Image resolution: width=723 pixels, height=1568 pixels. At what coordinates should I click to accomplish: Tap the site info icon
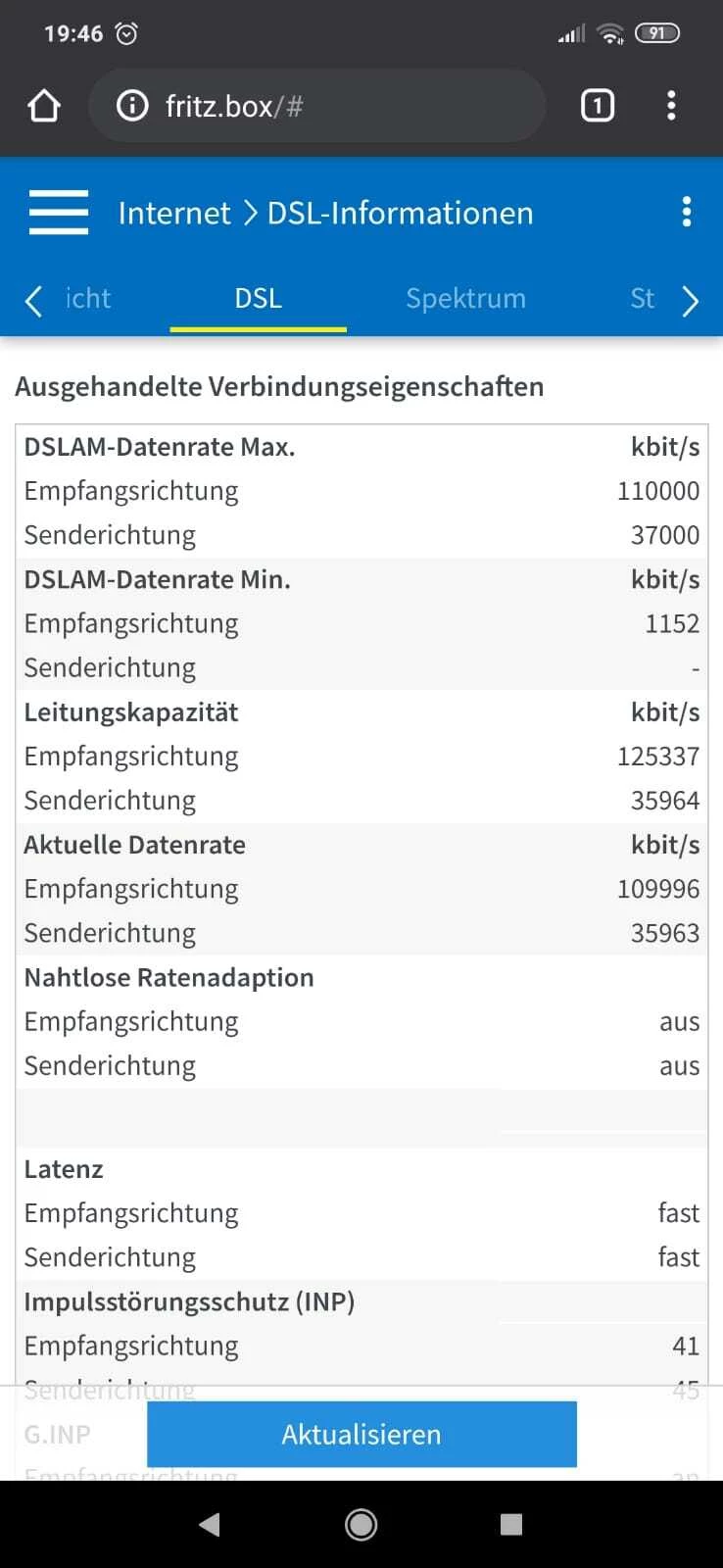click(x=132, y=106)
